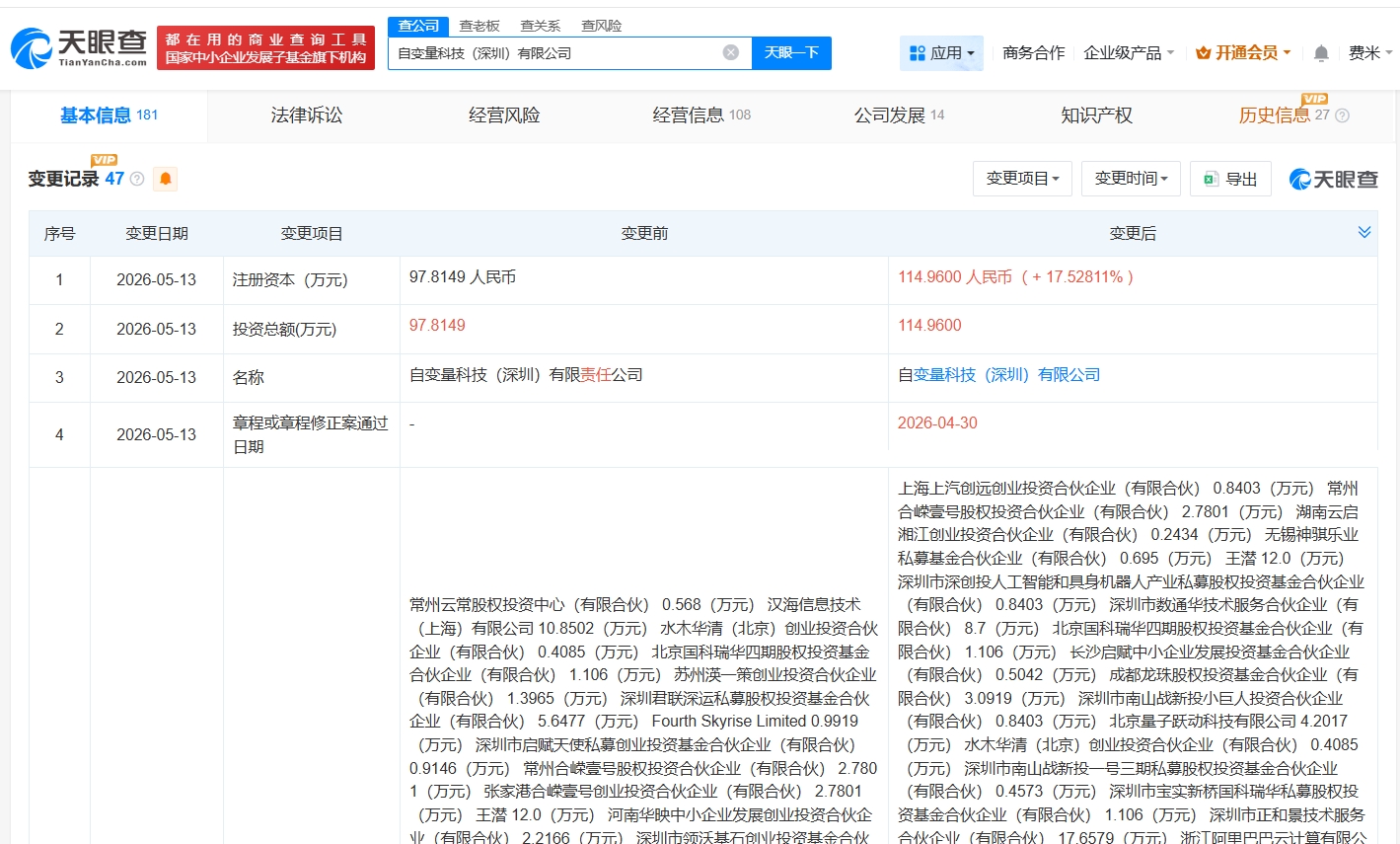1400x844 pixels.
Task: Click the 导出 export button
Action: 1230,179
